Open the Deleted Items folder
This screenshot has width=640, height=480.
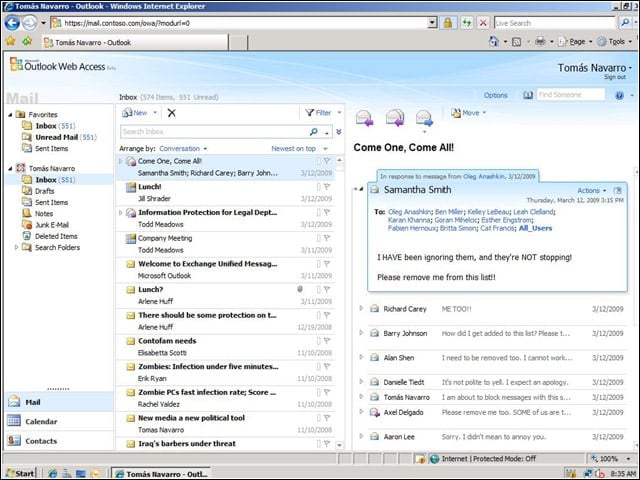click(x=56, y=236)
